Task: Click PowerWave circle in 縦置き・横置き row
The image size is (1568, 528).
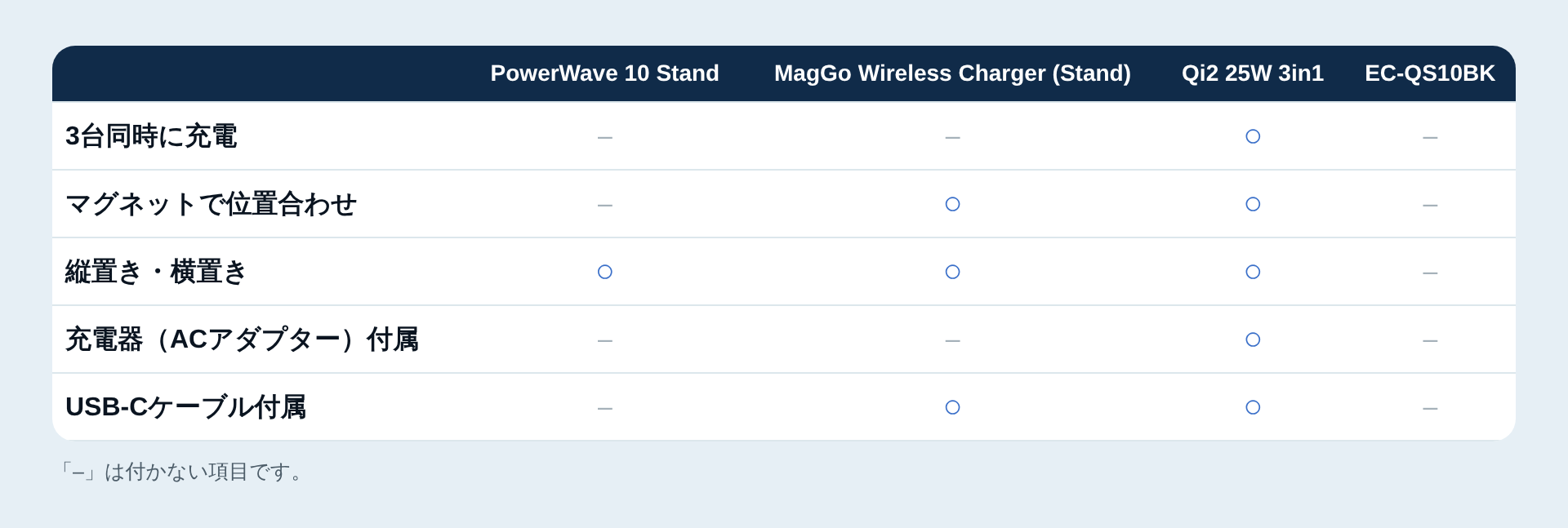Action: (604, 272)
